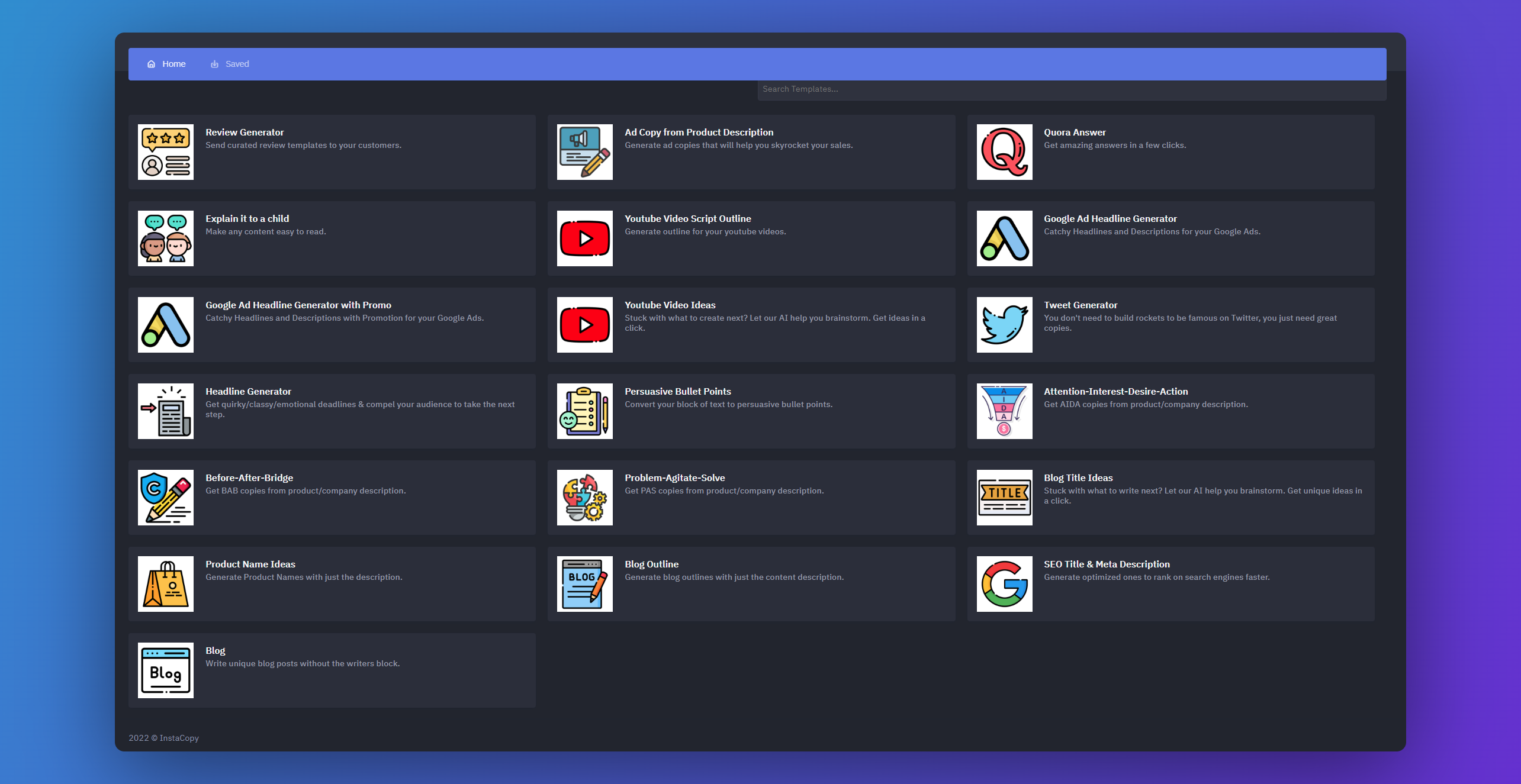The height and width of the screenshot is (784, 1521).
Task: Click the SEO Title Google G icon
Action: (1004, 583)
